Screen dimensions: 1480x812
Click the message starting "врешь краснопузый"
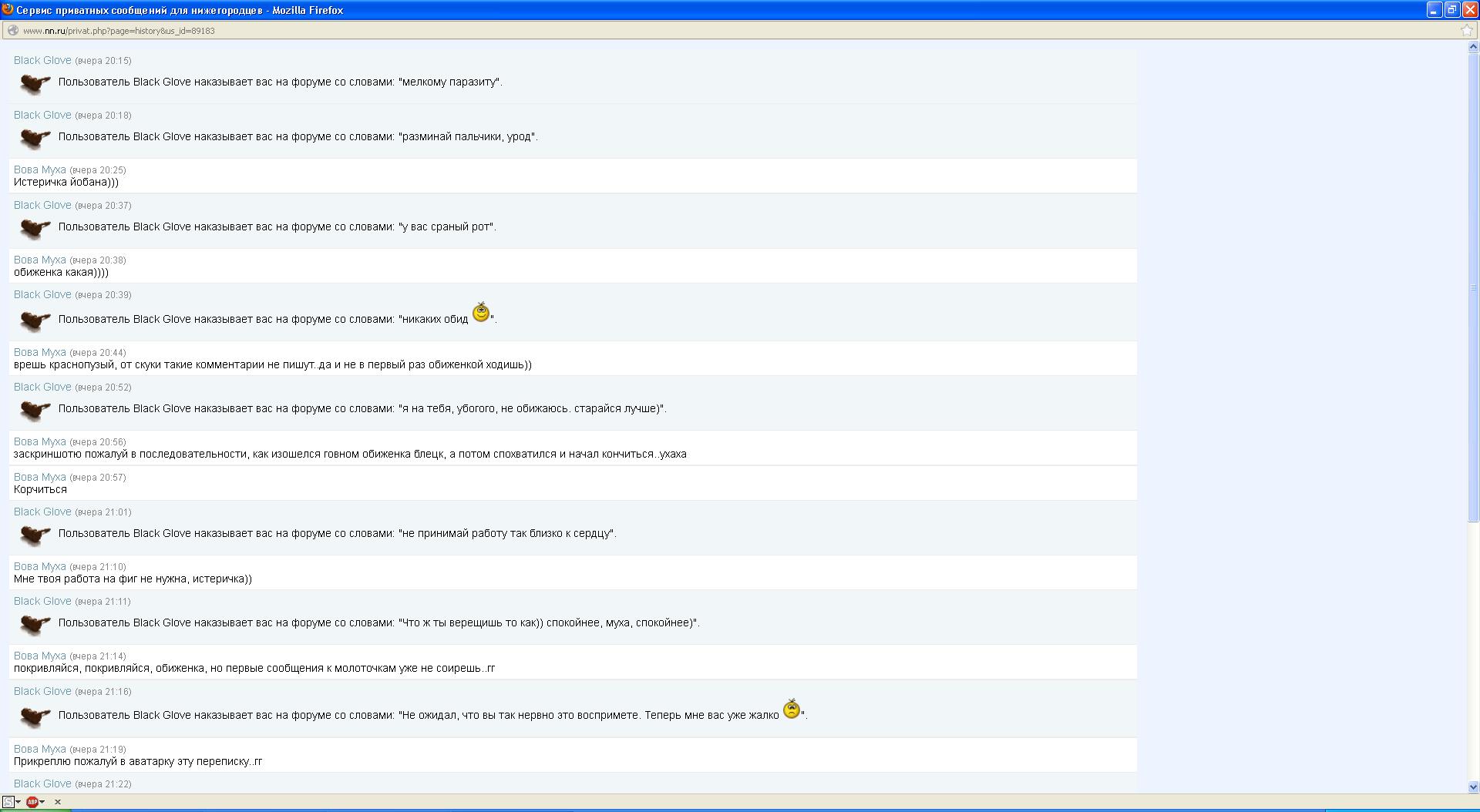(x=273, y=364)
